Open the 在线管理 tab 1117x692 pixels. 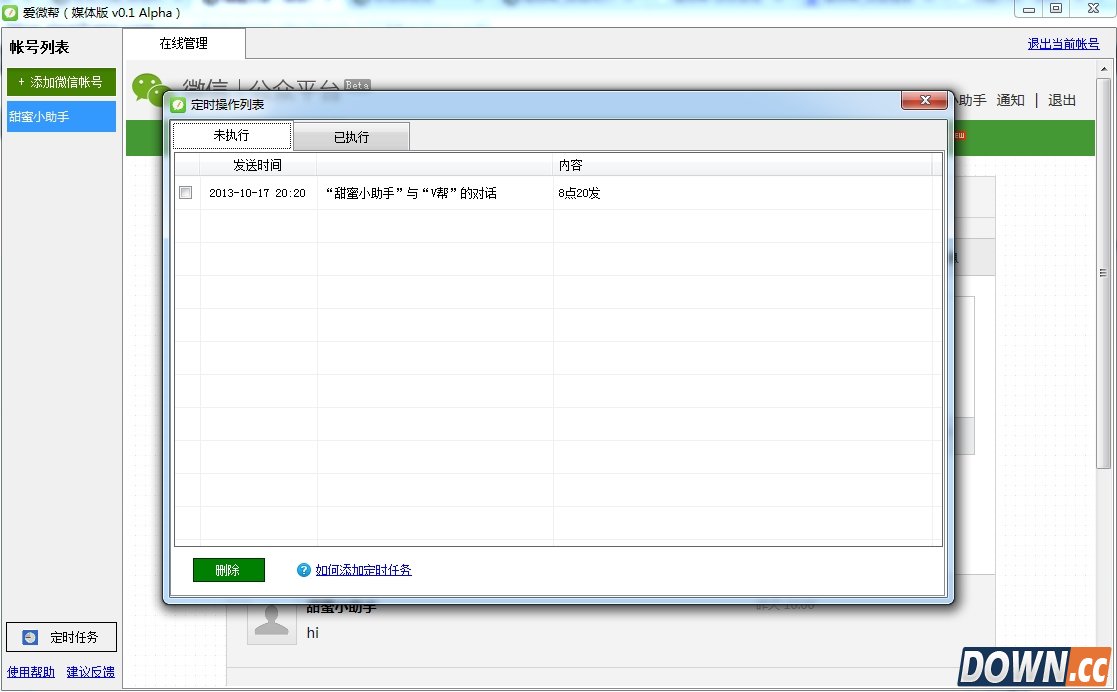184,44
